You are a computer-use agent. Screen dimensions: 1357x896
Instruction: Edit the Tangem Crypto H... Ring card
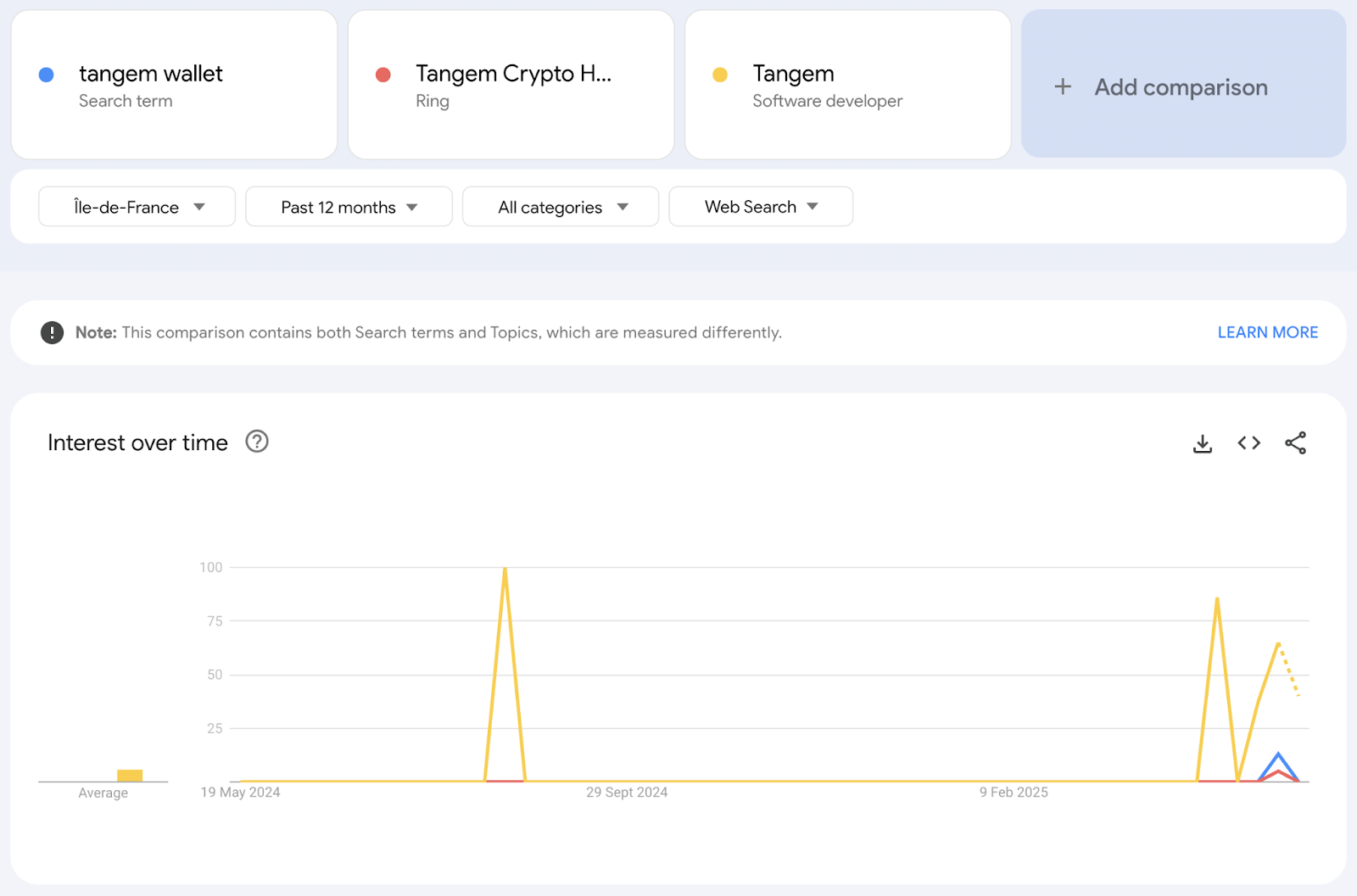(511, 85)
